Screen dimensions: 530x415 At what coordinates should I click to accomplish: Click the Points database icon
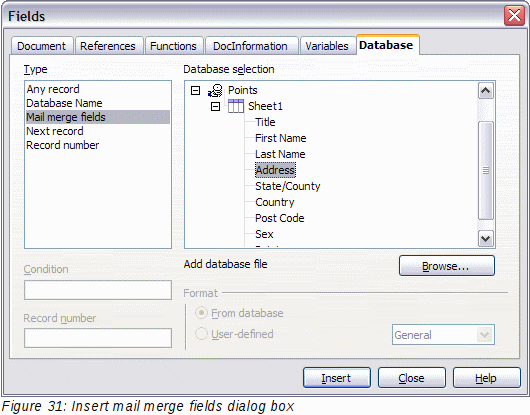pos(215,90)
